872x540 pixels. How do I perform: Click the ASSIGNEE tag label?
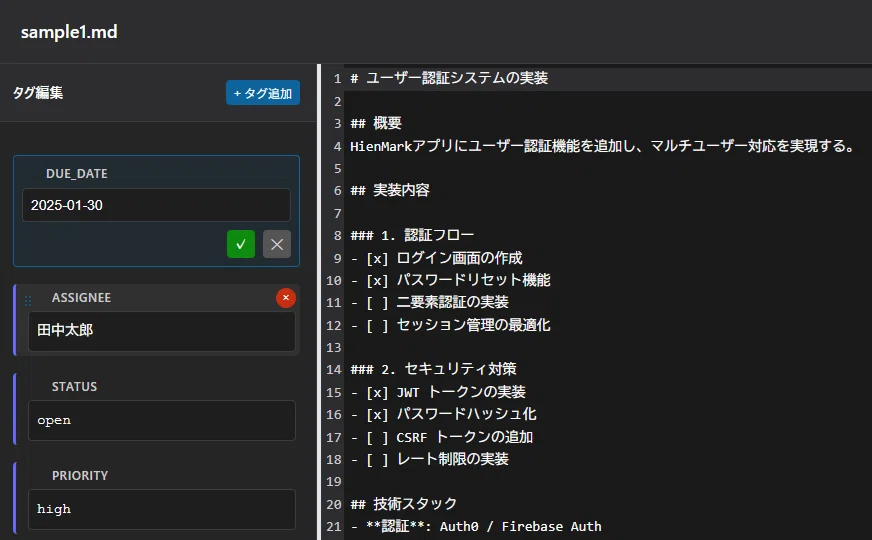pos(81,298)
